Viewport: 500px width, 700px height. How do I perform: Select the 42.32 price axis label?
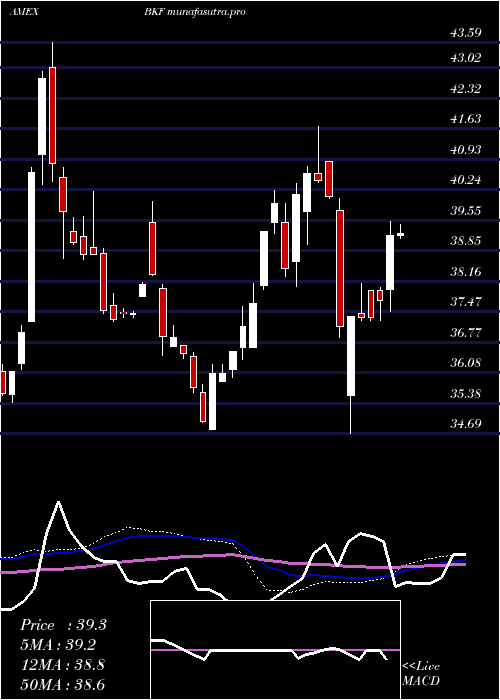(x=466, y=88)
